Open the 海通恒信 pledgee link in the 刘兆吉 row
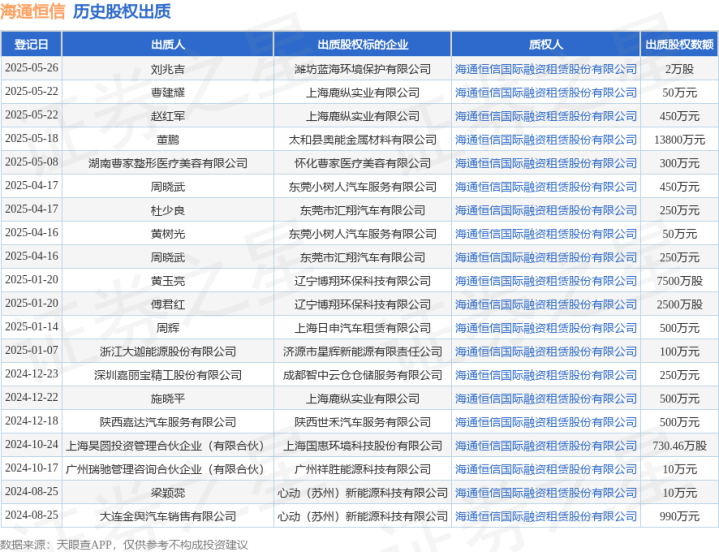This screenshot has height=552, width=719. [546, 69]
